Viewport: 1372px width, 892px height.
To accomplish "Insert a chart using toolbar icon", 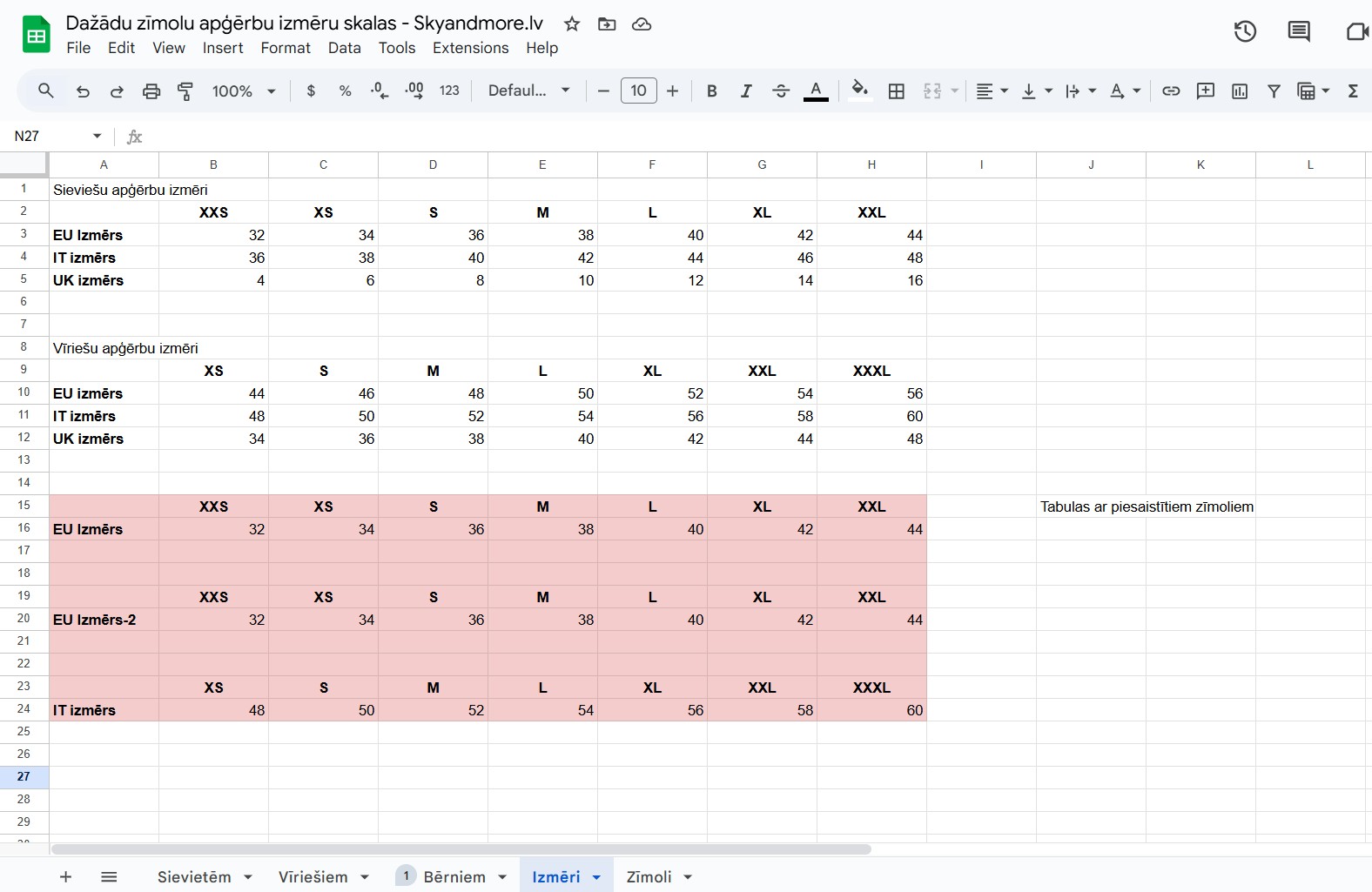I will (1240, 91).
